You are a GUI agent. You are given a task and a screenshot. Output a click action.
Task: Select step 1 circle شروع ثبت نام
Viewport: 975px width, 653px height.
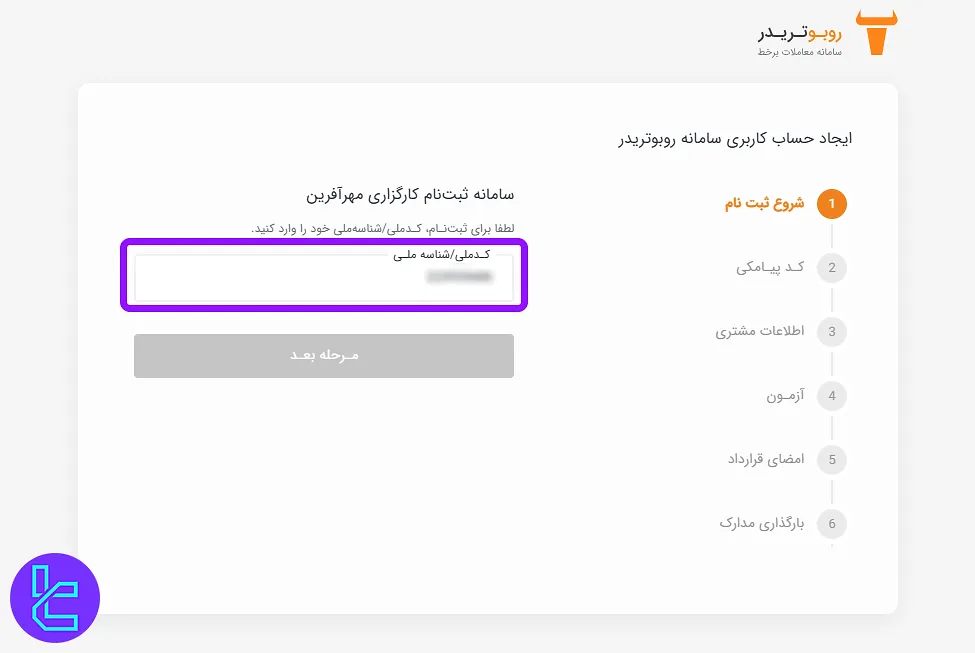[x=831, y=203]
